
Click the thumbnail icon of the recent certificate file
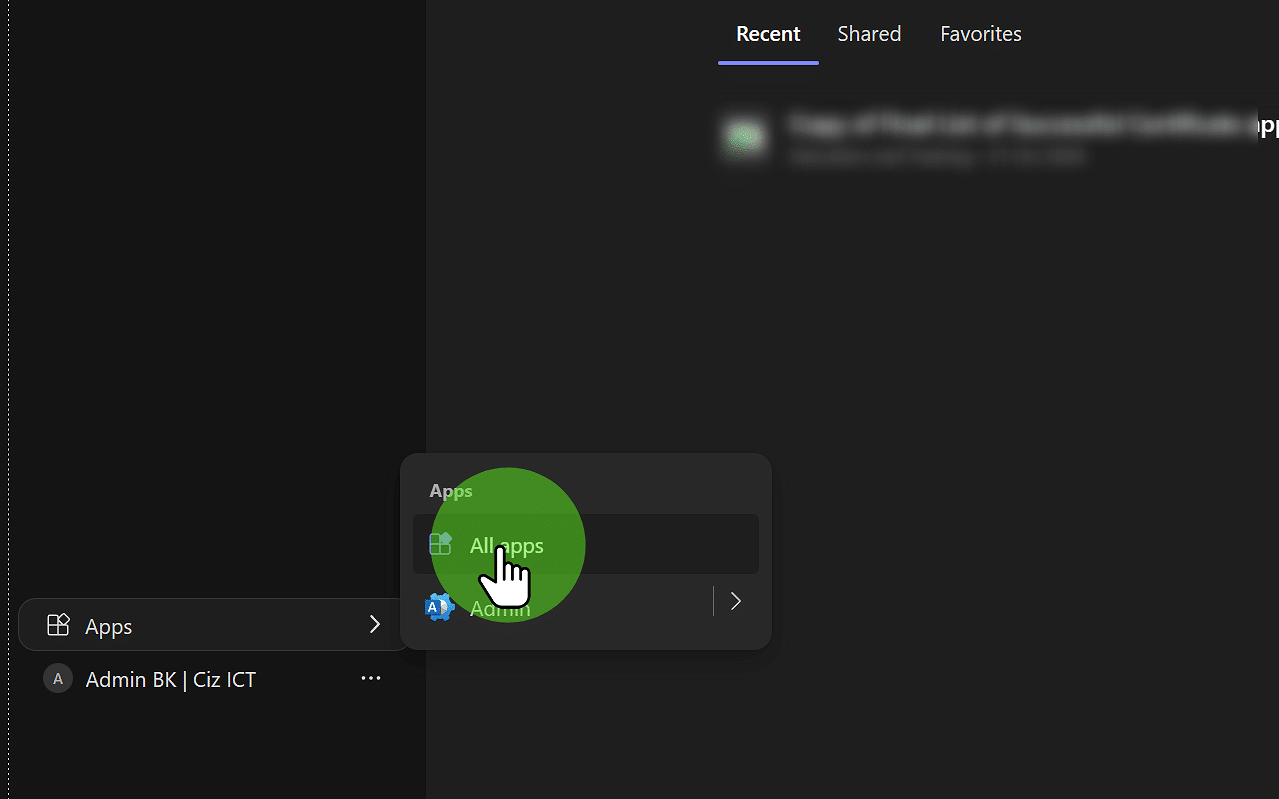744,138
